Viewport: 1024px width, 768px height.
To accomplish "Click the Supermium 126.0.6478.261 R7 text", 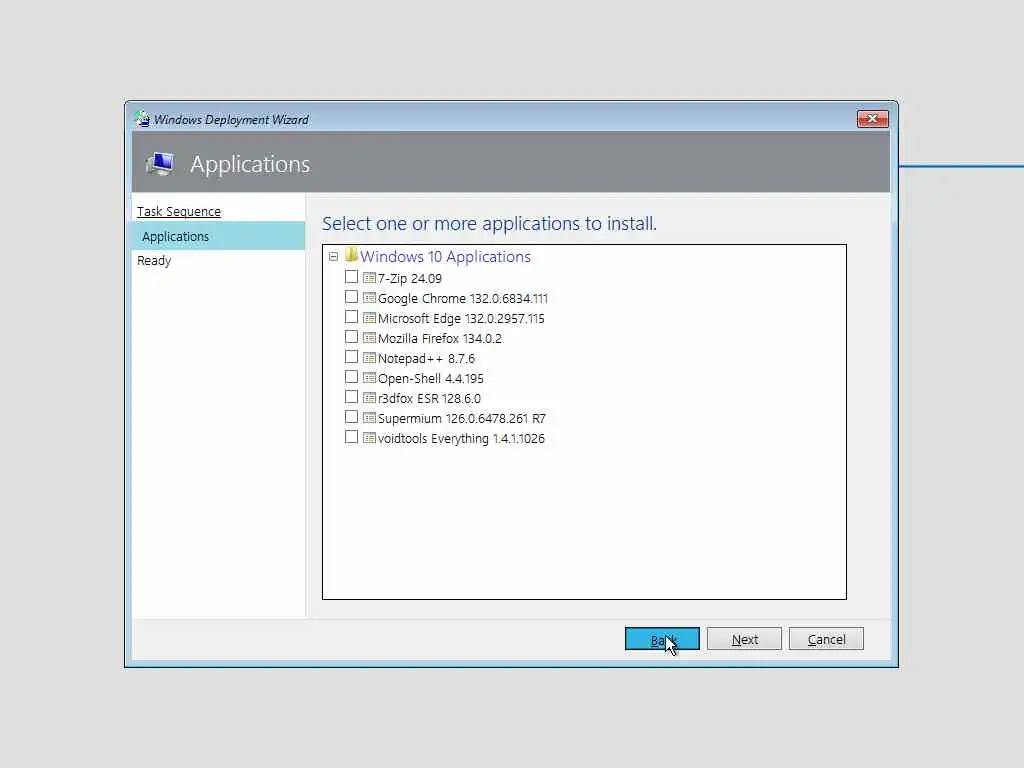I will point(462,419).
